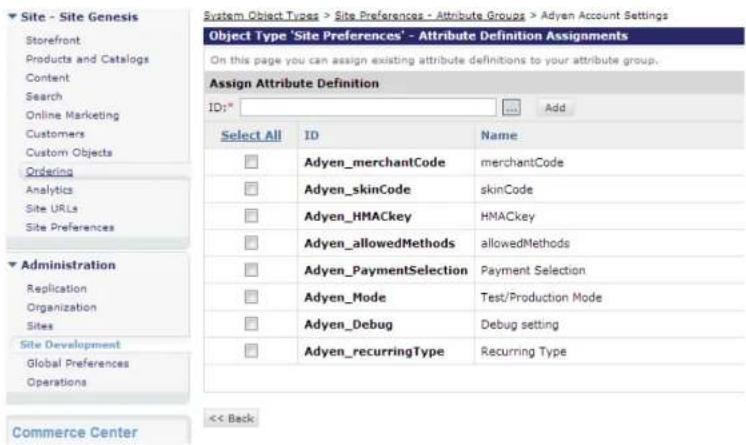Click the Adyen_merchantCode ID cell
Screen dimensions: 746x445
click(x=375, y=162)
